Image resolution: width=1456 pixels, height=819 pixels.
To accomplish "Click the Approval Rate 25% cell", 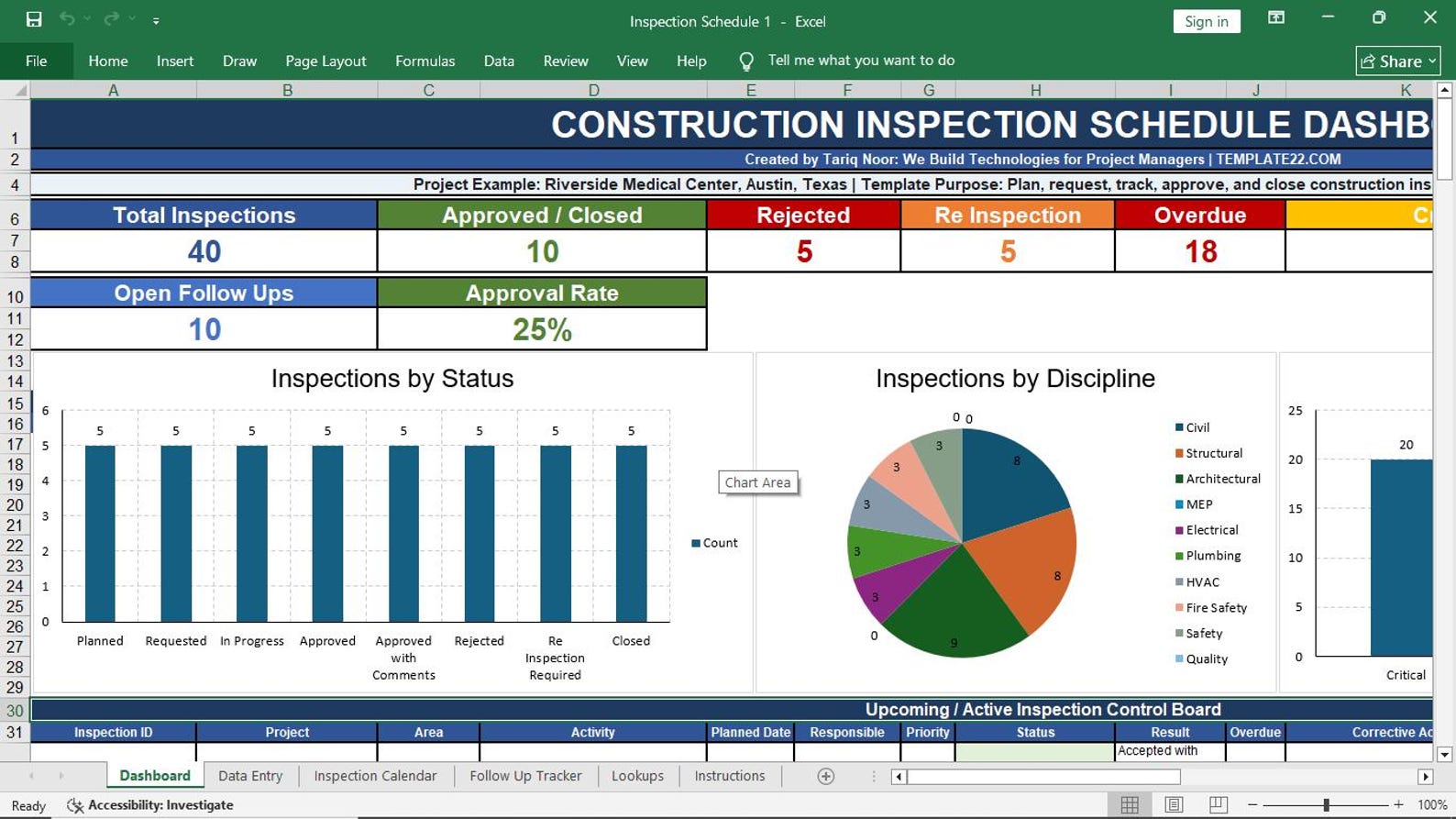I will 542,329.
